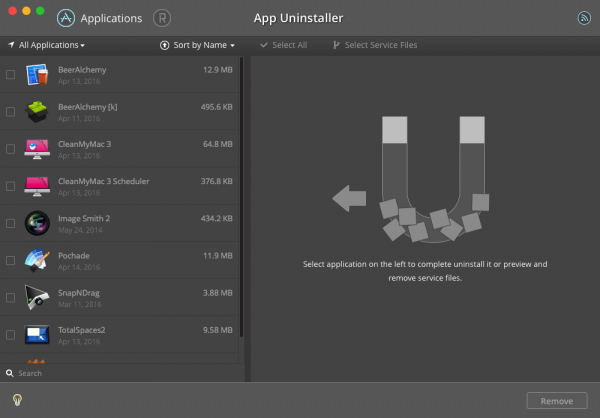This screenshot has width=600, height=418.
Task: Select the SnapNDrag name text
Action: coord(79,292)
